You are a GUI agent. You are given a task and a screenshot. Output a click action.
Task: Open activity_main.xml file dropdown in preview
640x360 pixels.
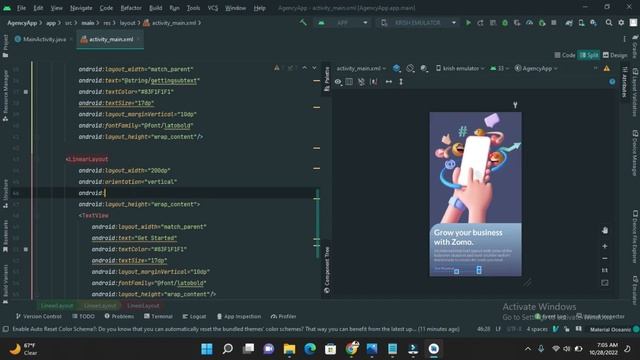[361, 68]
